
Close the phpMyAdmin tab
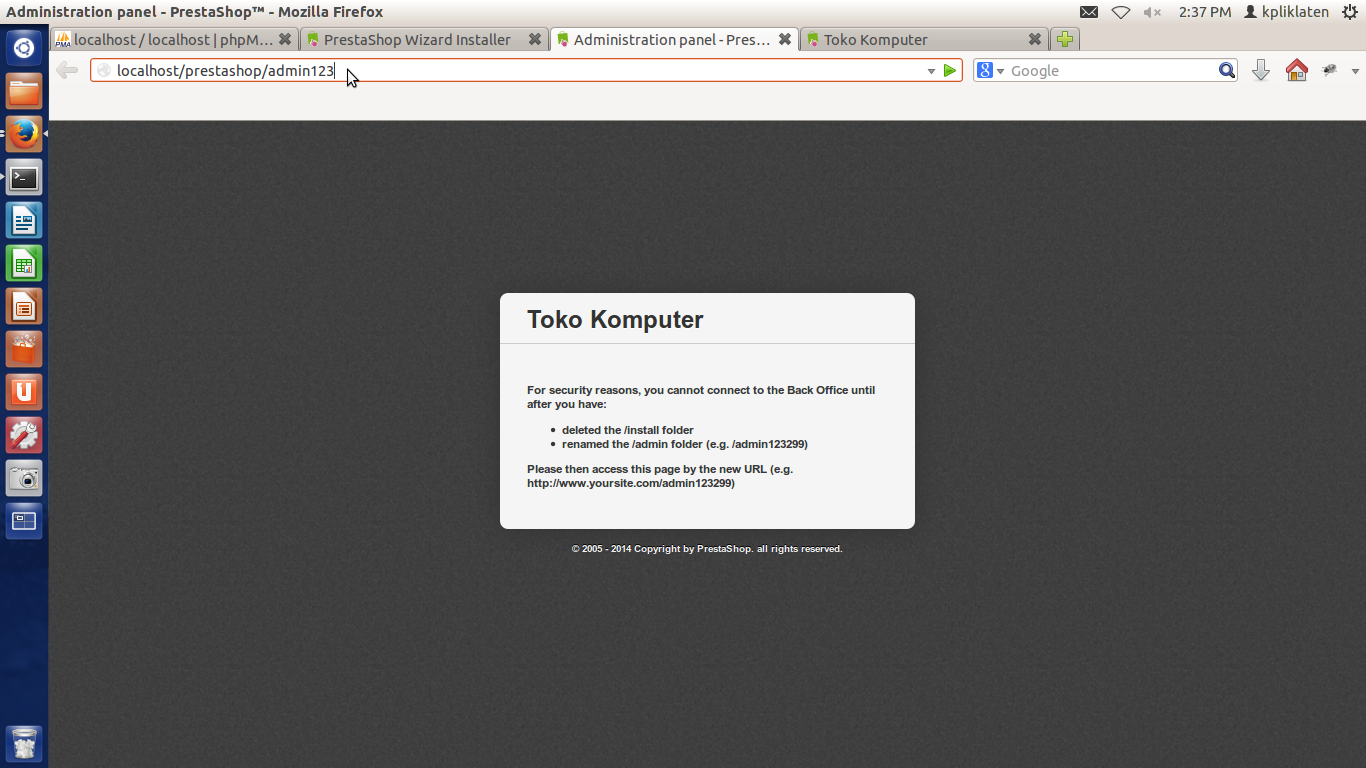[285, 40]
